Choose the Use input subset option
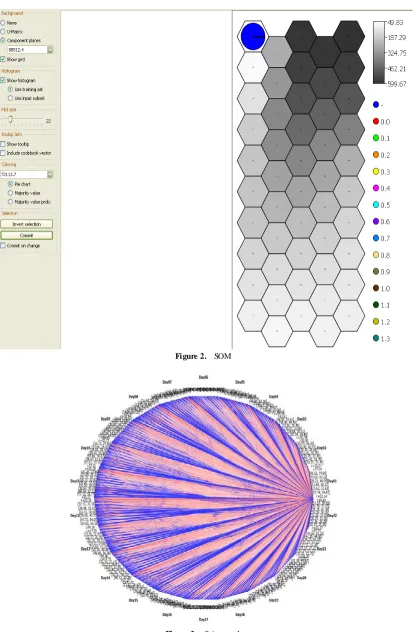Image resolution: width=413 pixels, height=632 pixels. 10,98
